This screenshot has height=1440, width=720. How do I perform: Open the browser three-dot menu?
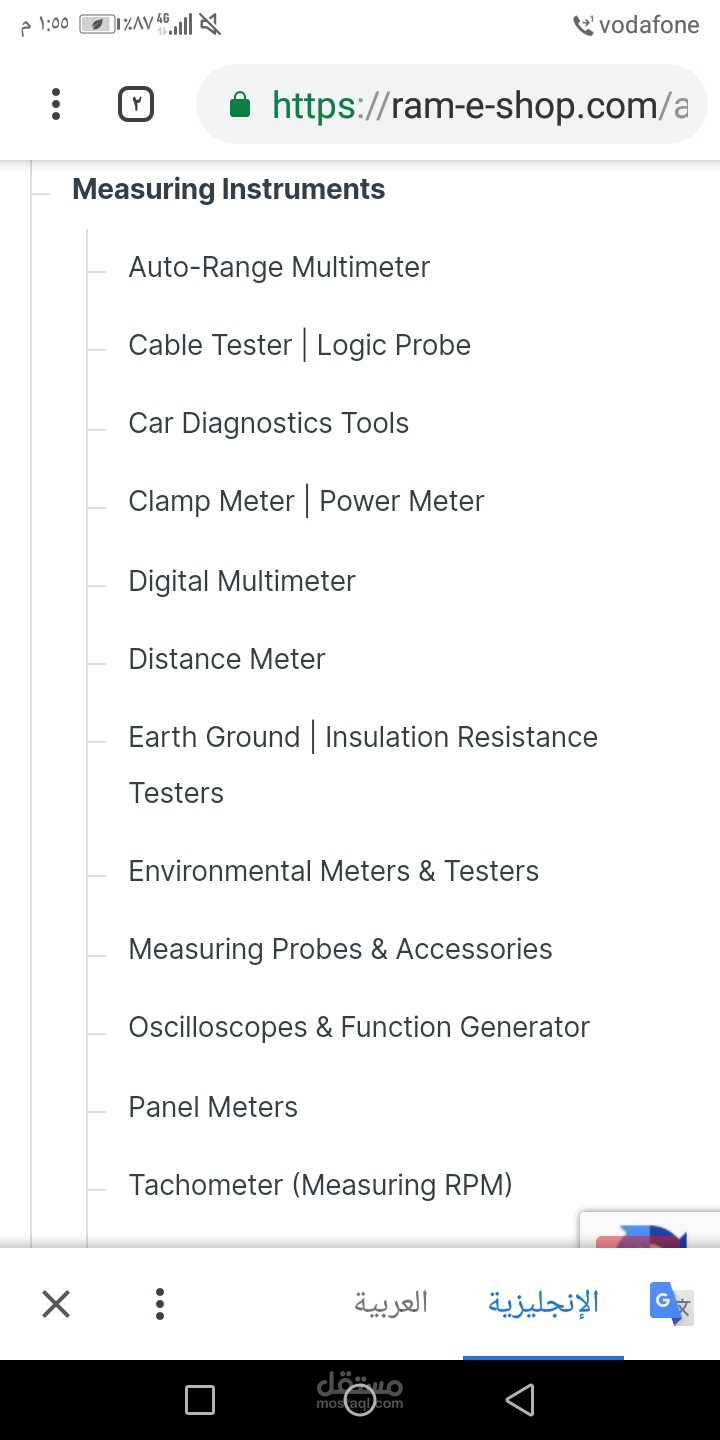(56, 104)
